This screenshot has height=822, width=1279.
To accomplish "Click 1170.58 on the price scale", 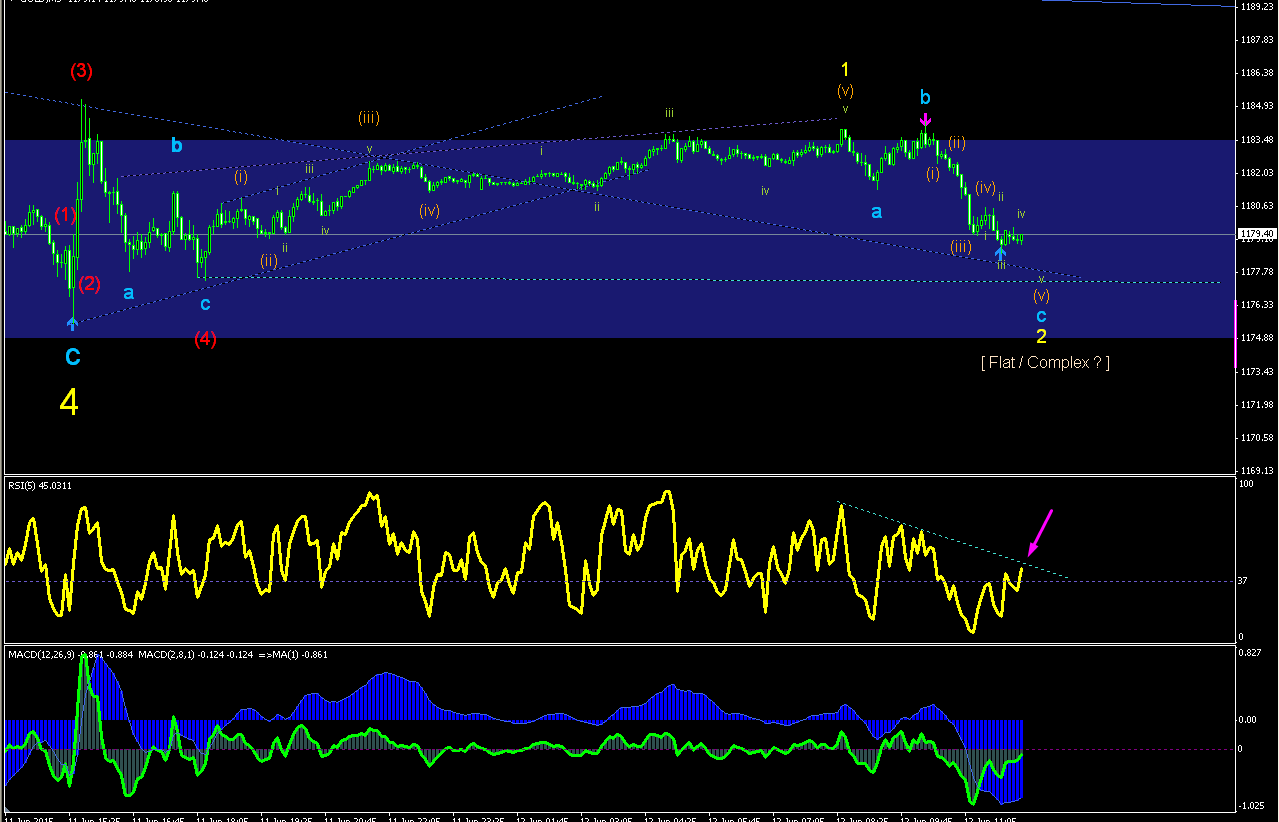I will pos(1256,438).
